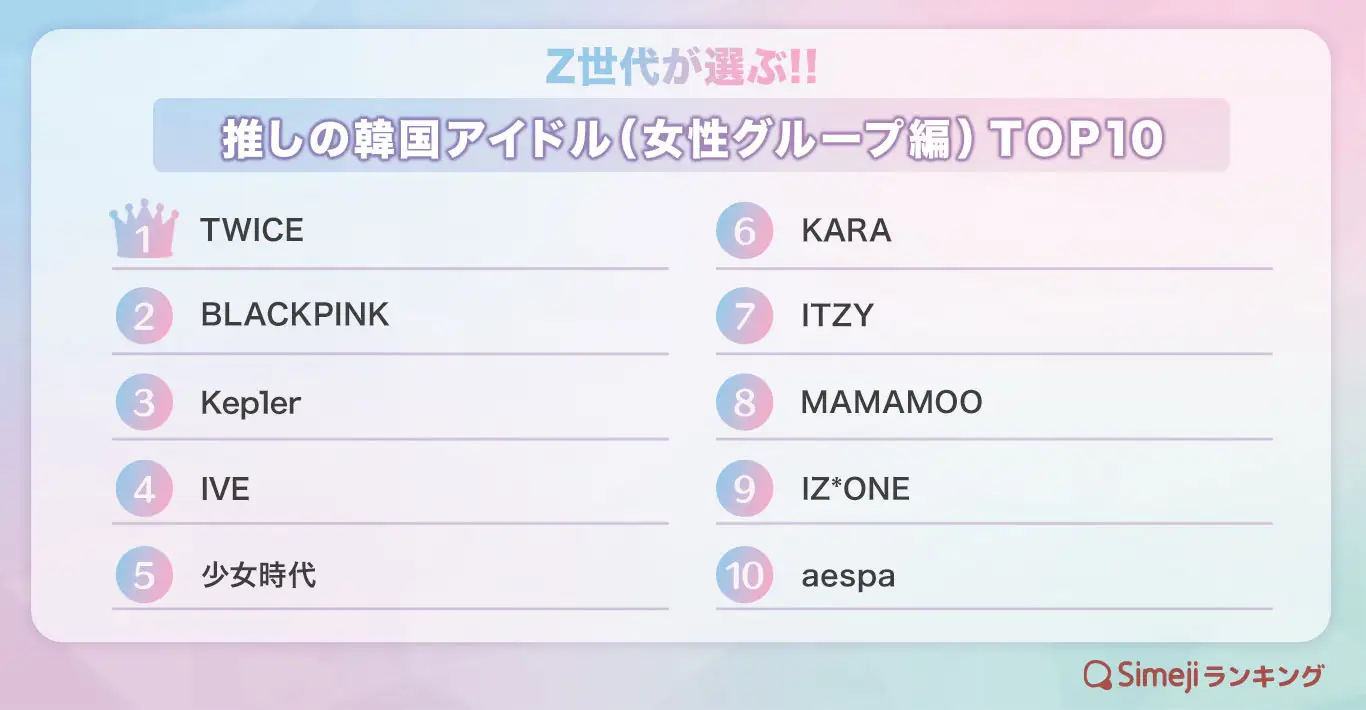The height and width of the screenshot is (710, 1366).
Task: Select the TWICE entry
Action: pos(252,231)
